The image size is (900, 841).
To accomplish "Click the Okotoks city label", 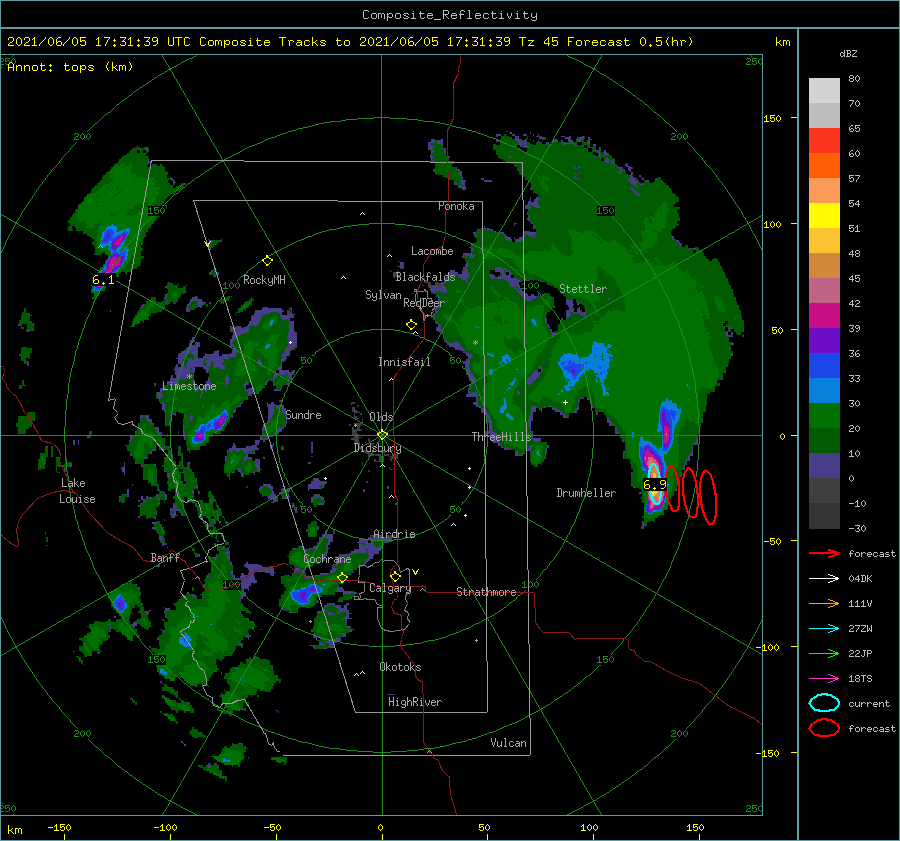I will click(400, 667).
